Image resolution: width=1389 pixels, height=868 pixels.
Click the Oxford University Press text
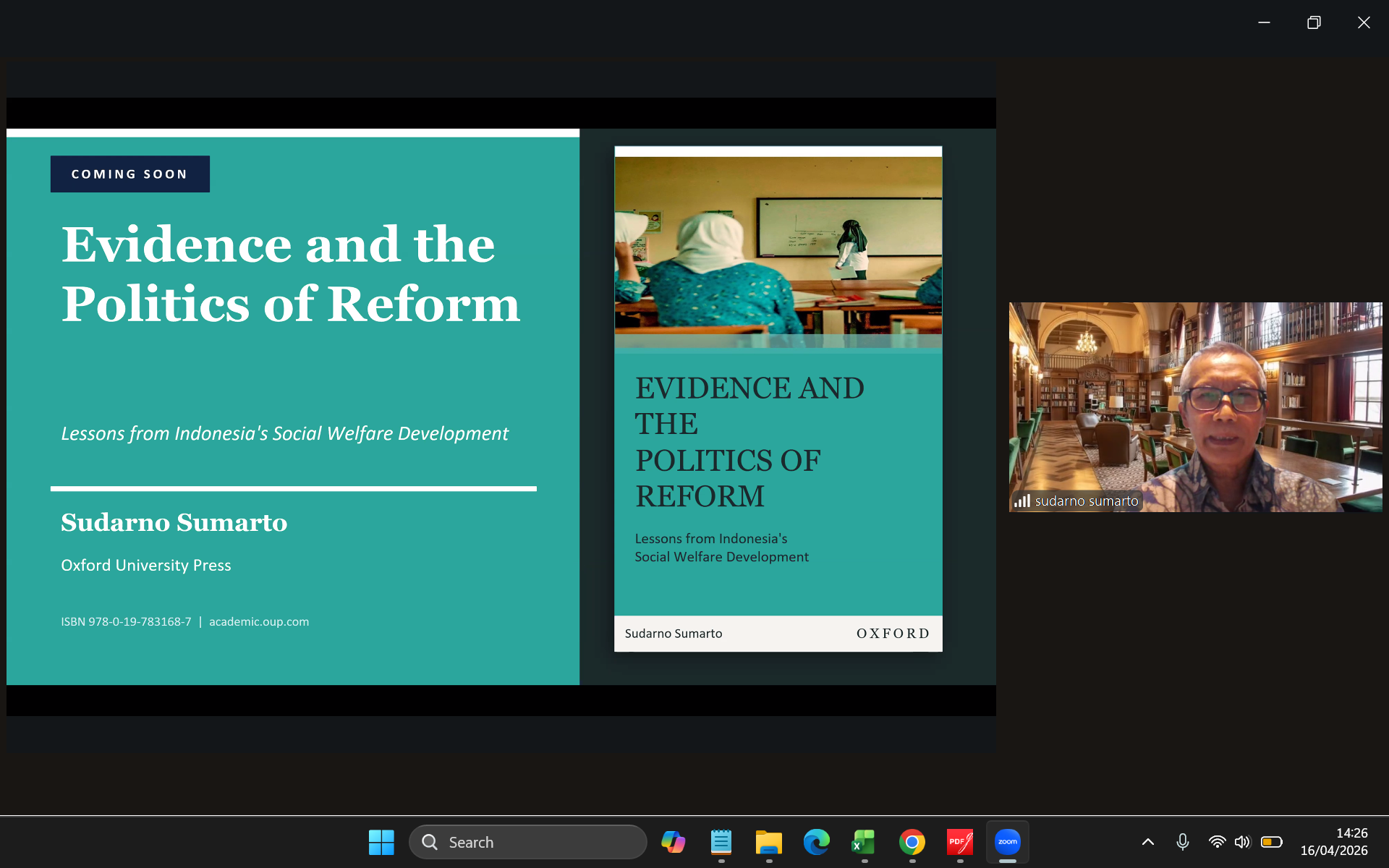tap(146, 565)
